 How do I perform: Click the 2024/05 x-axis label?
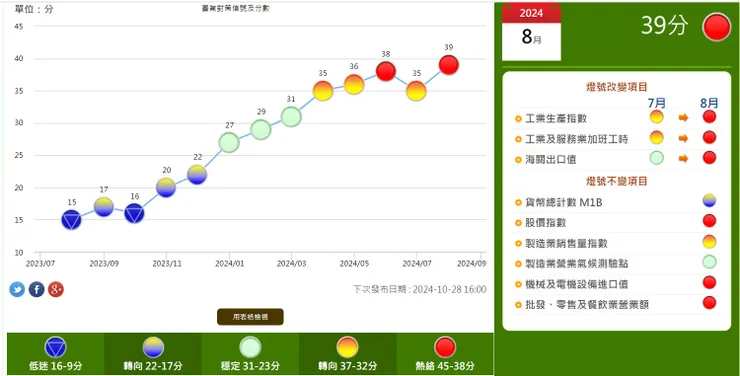(354, 263)
